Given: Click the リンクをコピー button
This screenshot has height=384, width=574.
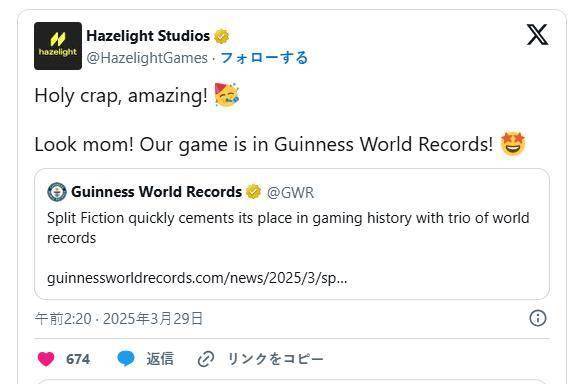Looking at the screenshot, I should tap(275, 359).
